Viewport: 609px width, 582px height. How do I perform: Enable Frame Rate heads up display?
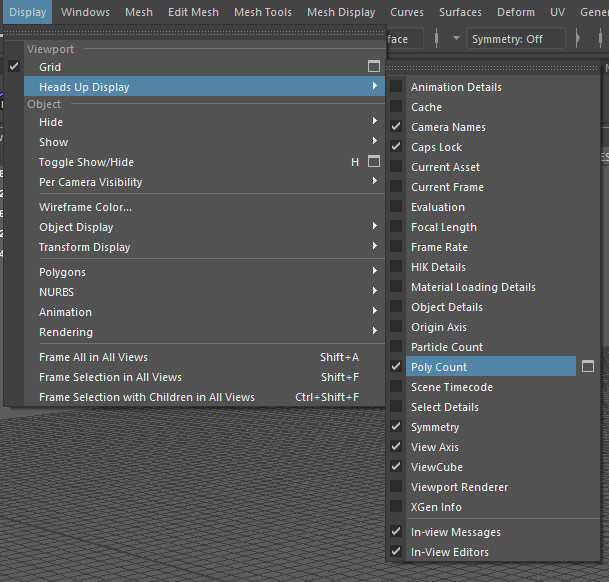[x=397, y=247]
